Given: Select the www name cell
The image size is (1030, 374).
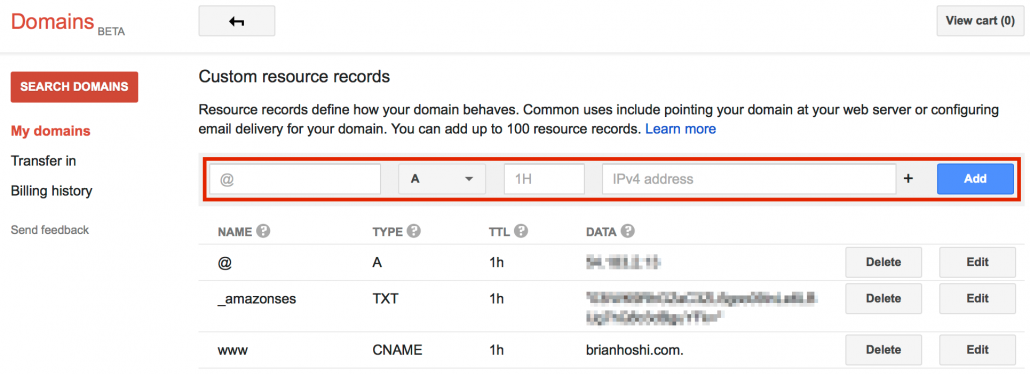Looking at the screenshot, I should [233, 350].
